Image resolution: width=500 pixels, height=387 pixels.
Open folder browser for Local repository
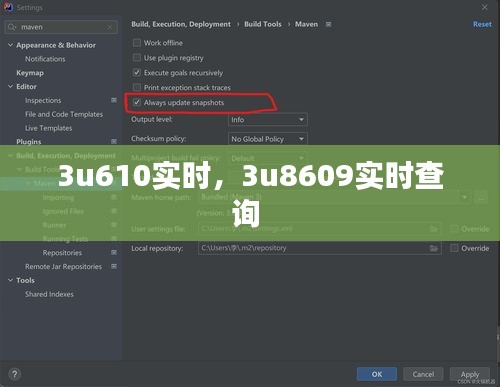click(x=433, y=248)
